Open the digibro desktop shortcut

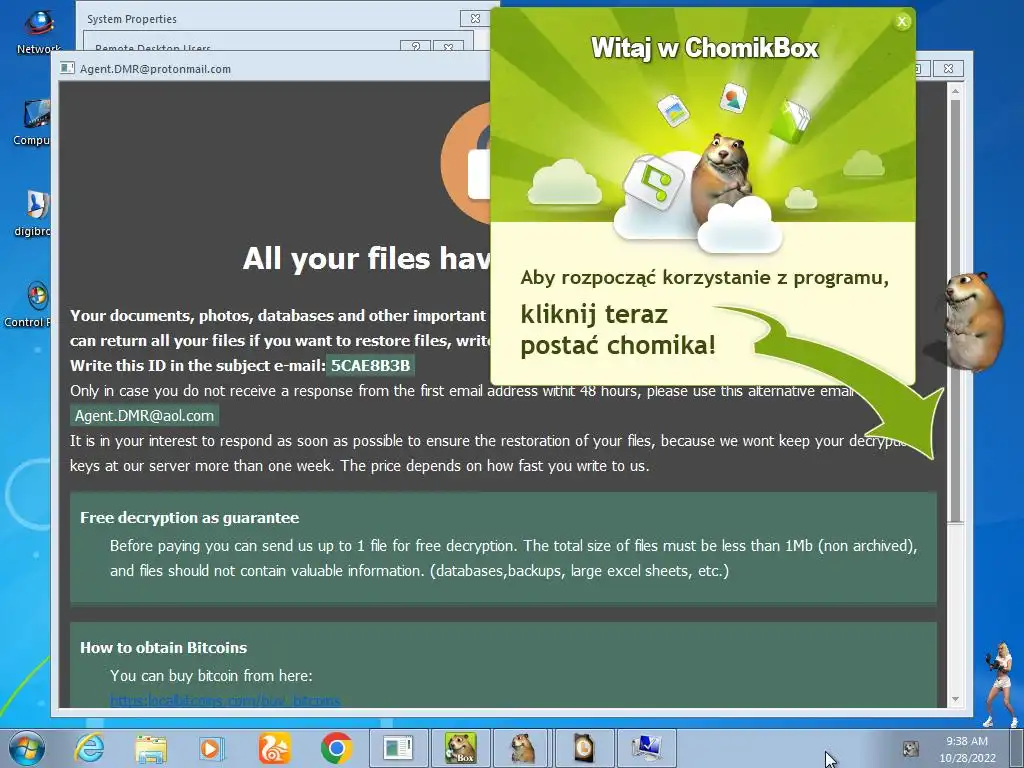(33, 214)
